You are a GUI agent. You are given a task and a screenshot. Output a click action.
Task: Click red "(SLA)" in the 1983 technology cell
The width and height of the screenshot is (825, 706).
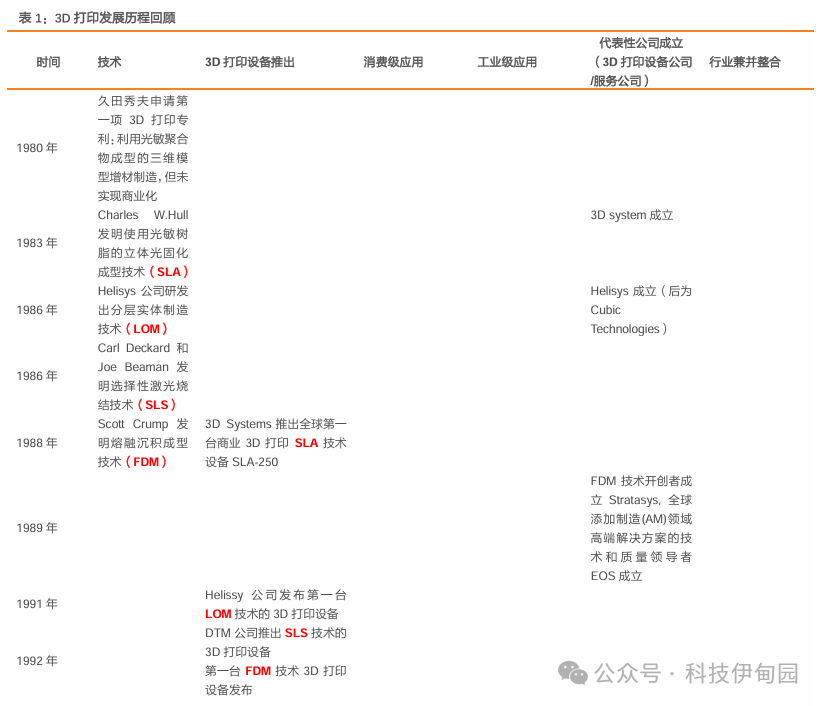[x=169, y=272]
